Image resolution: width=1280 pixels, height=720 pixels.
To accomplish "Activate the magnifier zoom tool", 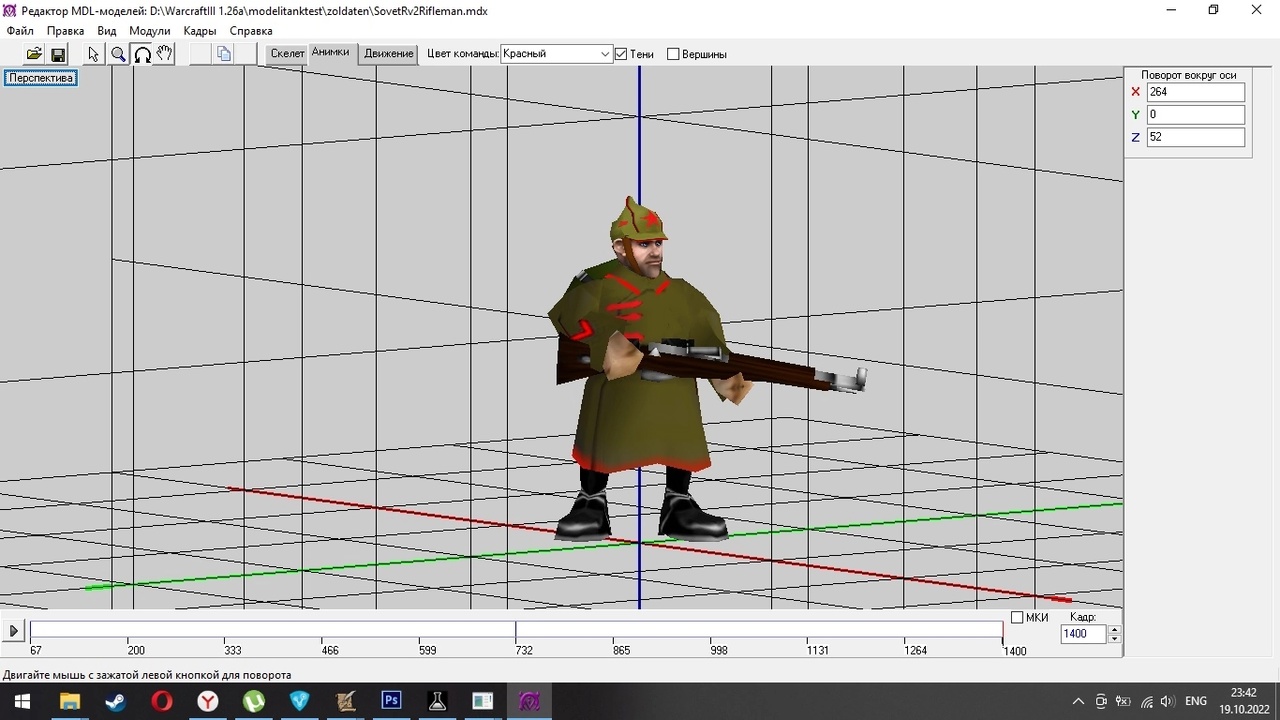I will [x=118, y=54].
